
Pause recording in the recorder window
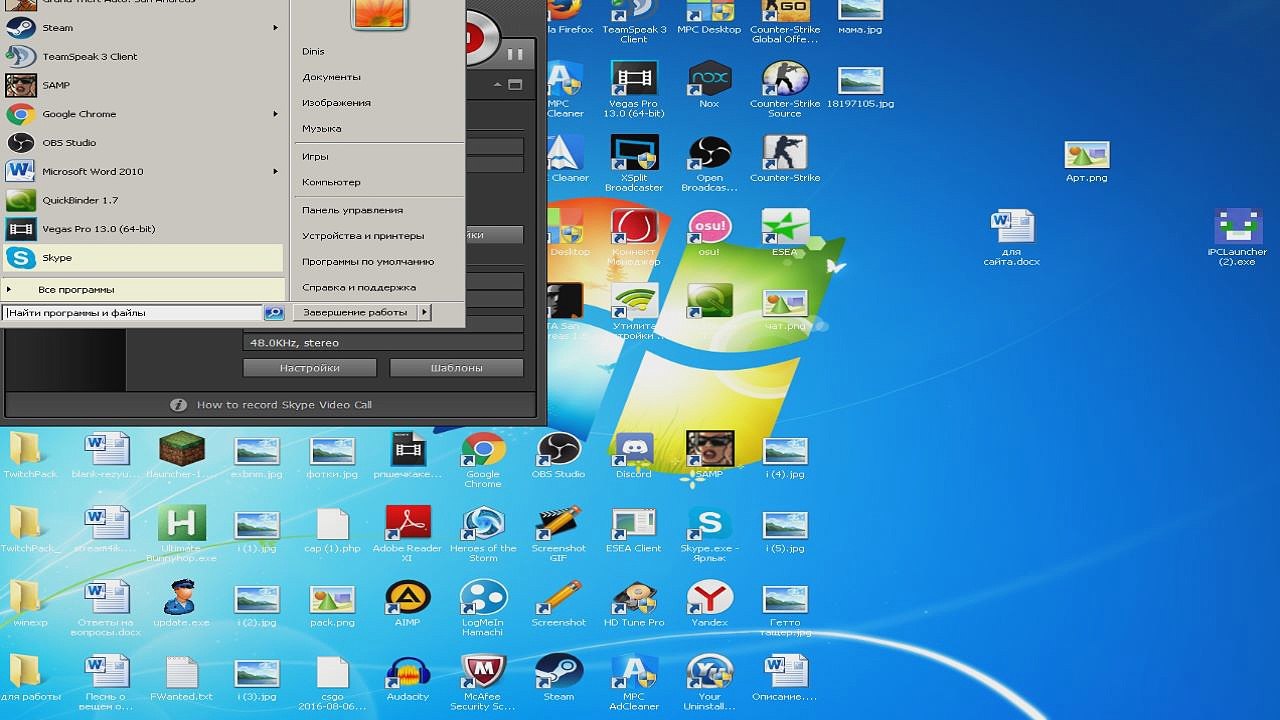[x=516, y=55]
